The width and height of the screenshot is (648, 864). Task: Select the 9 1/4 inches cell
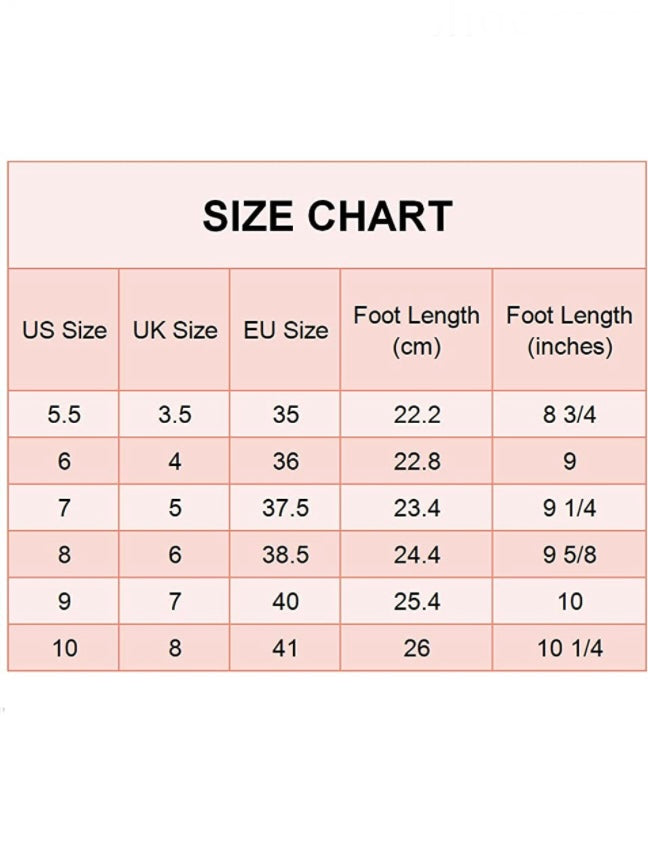pos(569,508)
